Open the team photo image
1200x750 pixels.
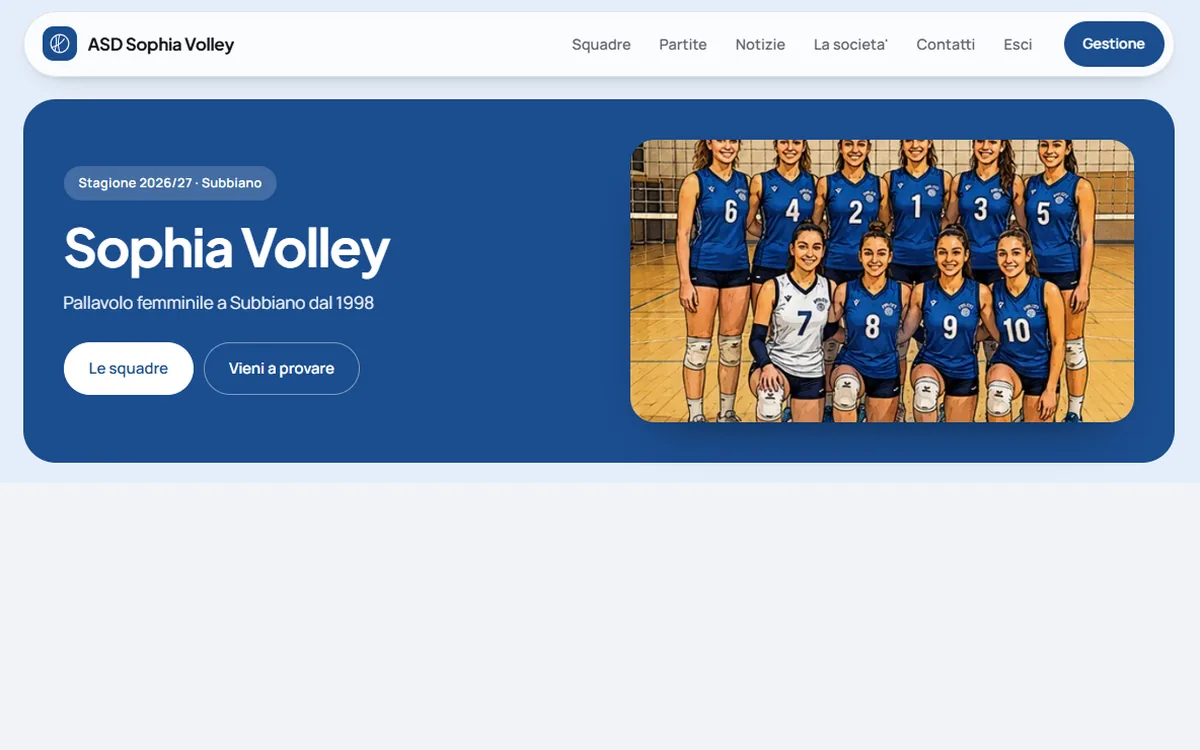882,281
